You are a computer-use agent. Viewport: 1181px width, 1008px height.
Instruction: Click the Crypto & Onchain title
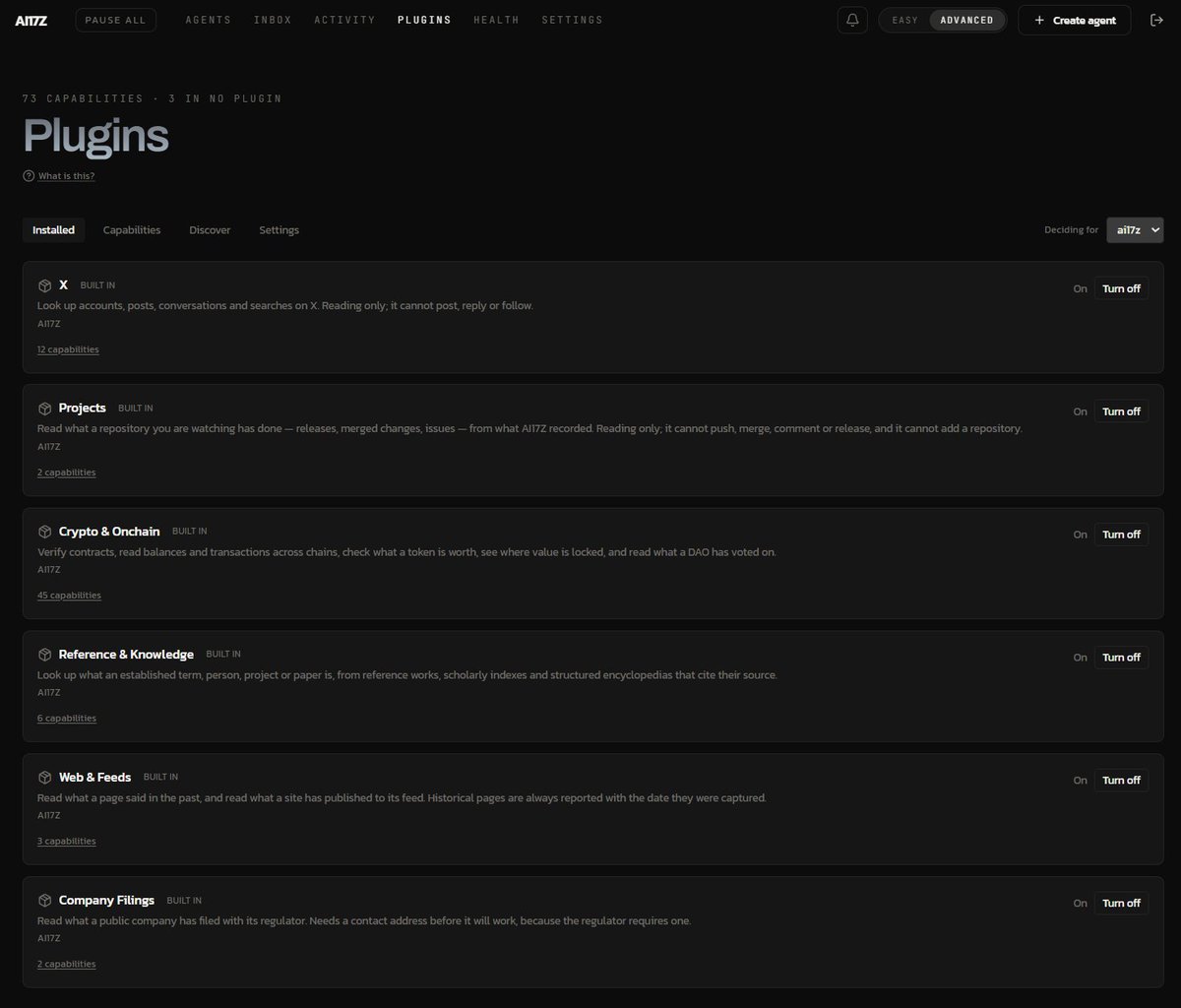point(109,532)
